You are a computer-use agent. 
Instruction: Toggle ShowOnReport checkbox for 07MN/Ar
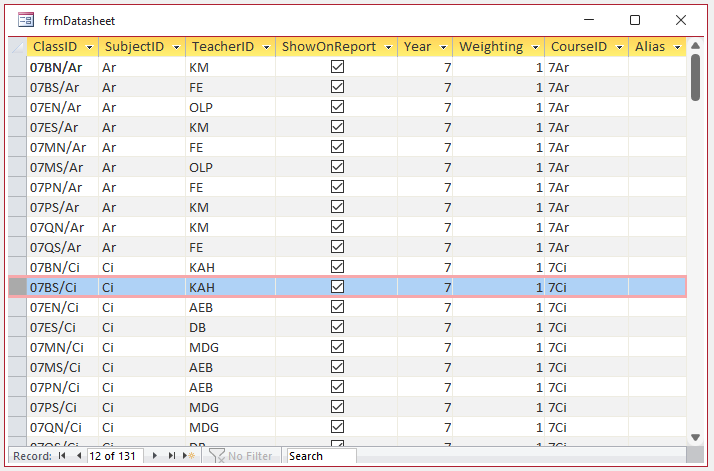tap(337, 147)
